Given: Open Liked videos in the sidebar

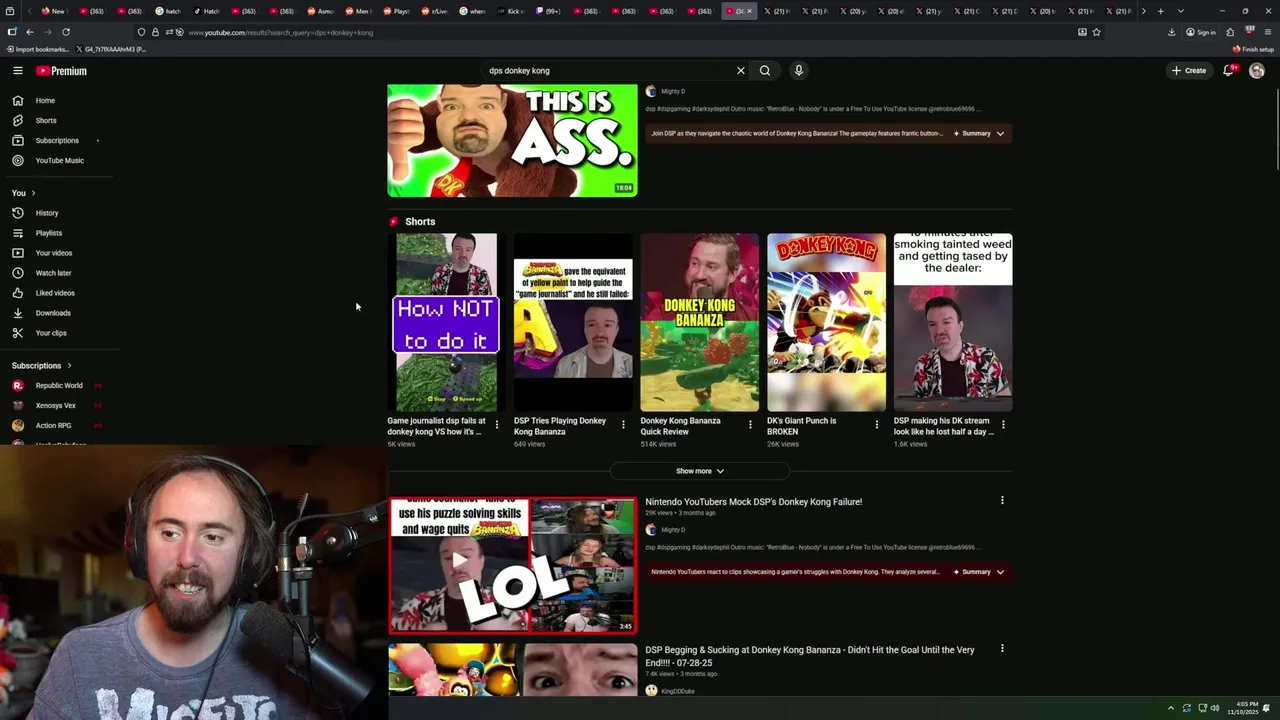Looking at the screenshot, I should (56, 293).
